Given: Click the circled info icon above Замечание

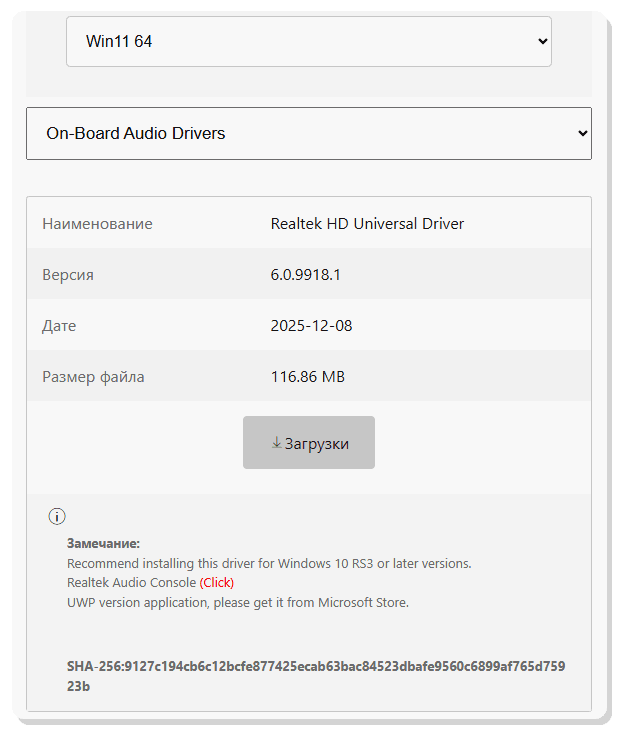Looking at the screenshot, I should coord(57,516).
